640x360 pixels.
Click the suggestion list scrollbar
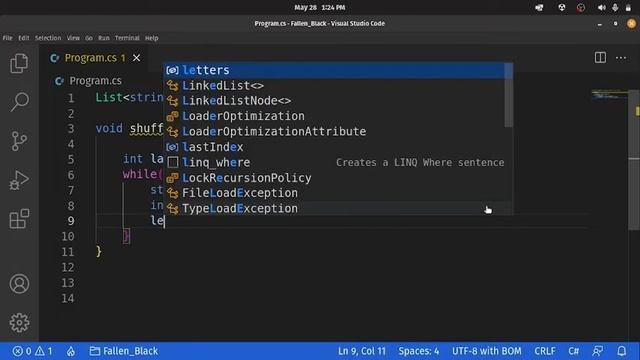pos(509,95)
